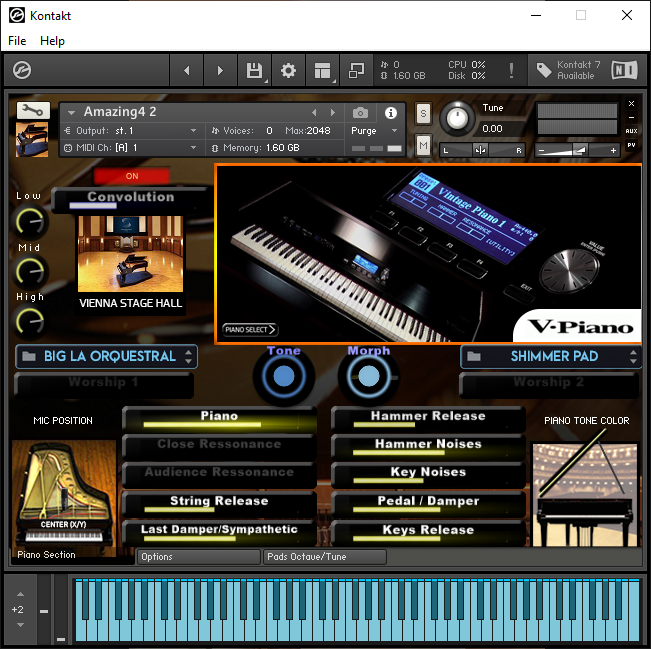Open the Help menu
The width and height of the screenshot is (651, 649).
pos(52,41)
